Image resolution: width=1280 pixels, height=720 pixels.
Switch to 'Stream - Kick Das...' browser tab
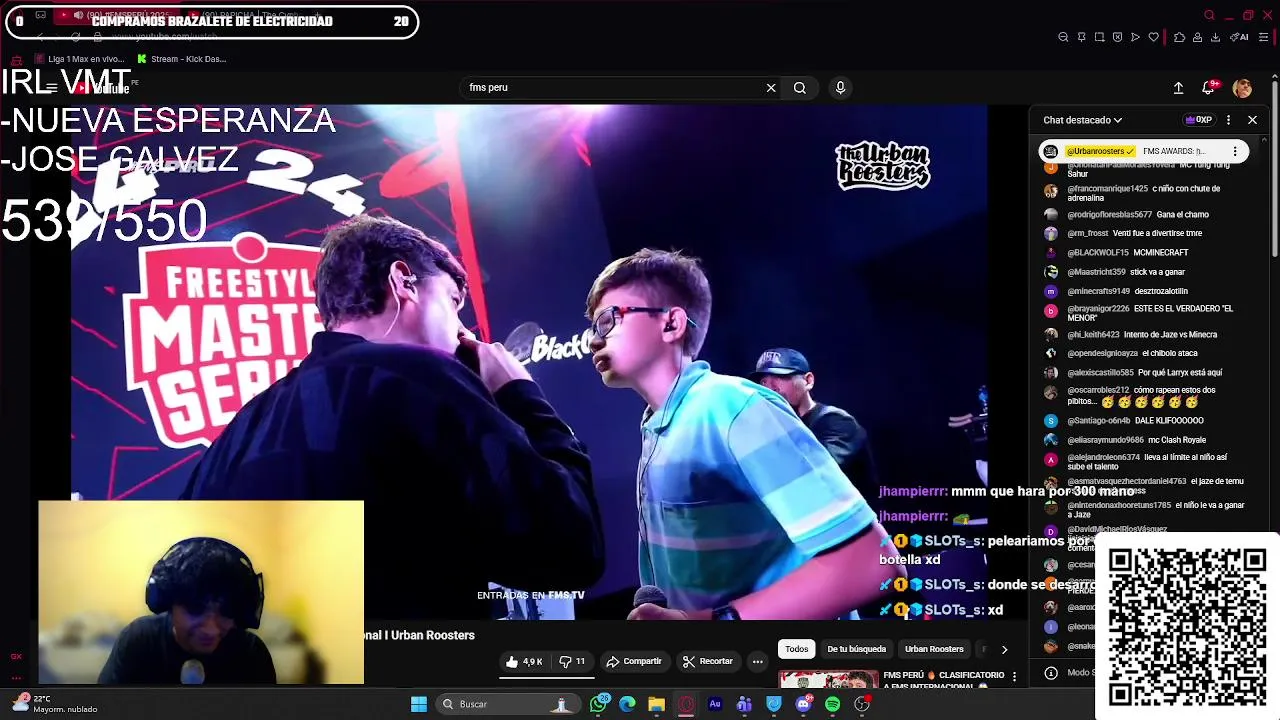181,59
